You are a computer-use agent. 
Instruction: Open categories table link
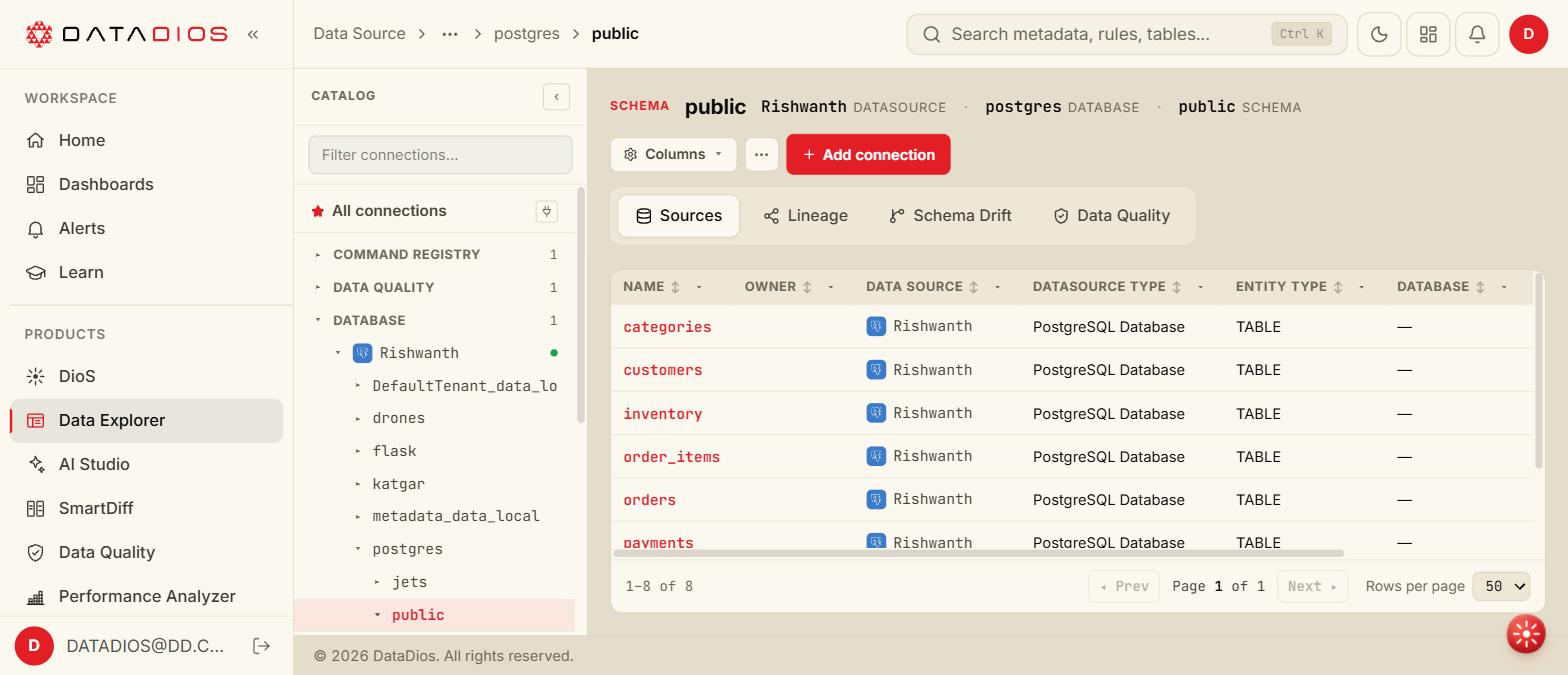(x=667, y=327)
